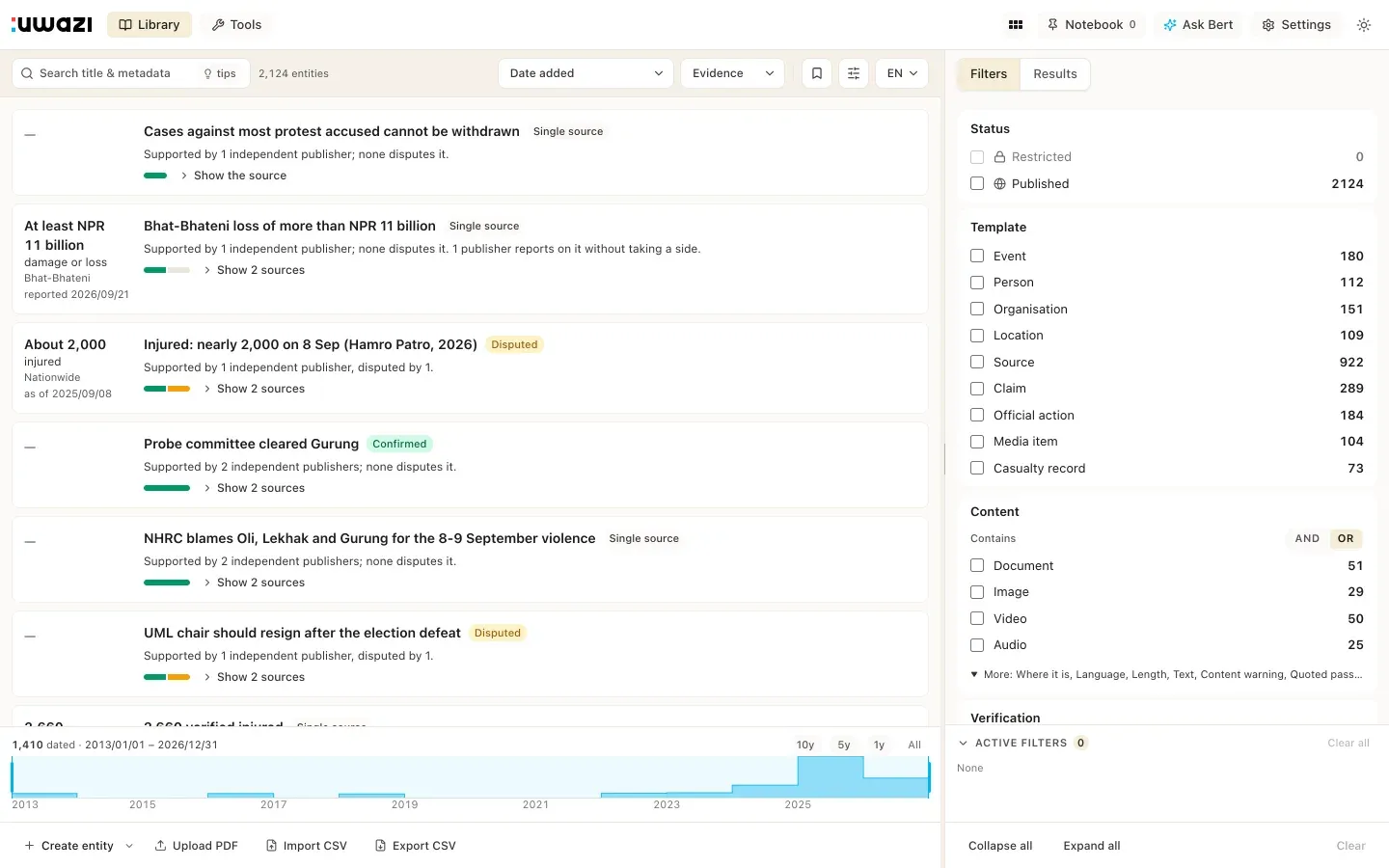Click the bookmark icon in the toolbar
The height and width of the screenshot is (868, 1389).
coord(817,73)
